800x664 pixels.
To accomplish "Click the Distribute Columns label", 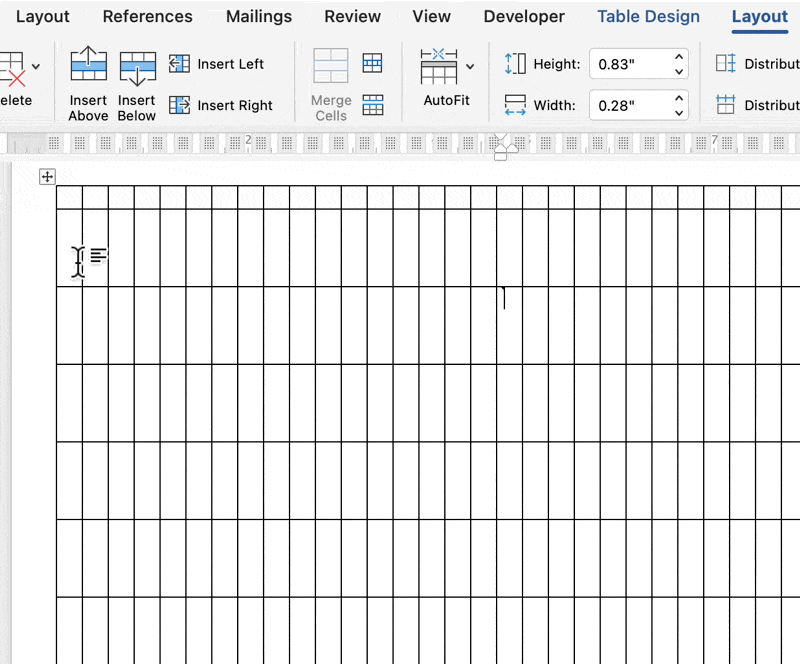I will 771,105.
